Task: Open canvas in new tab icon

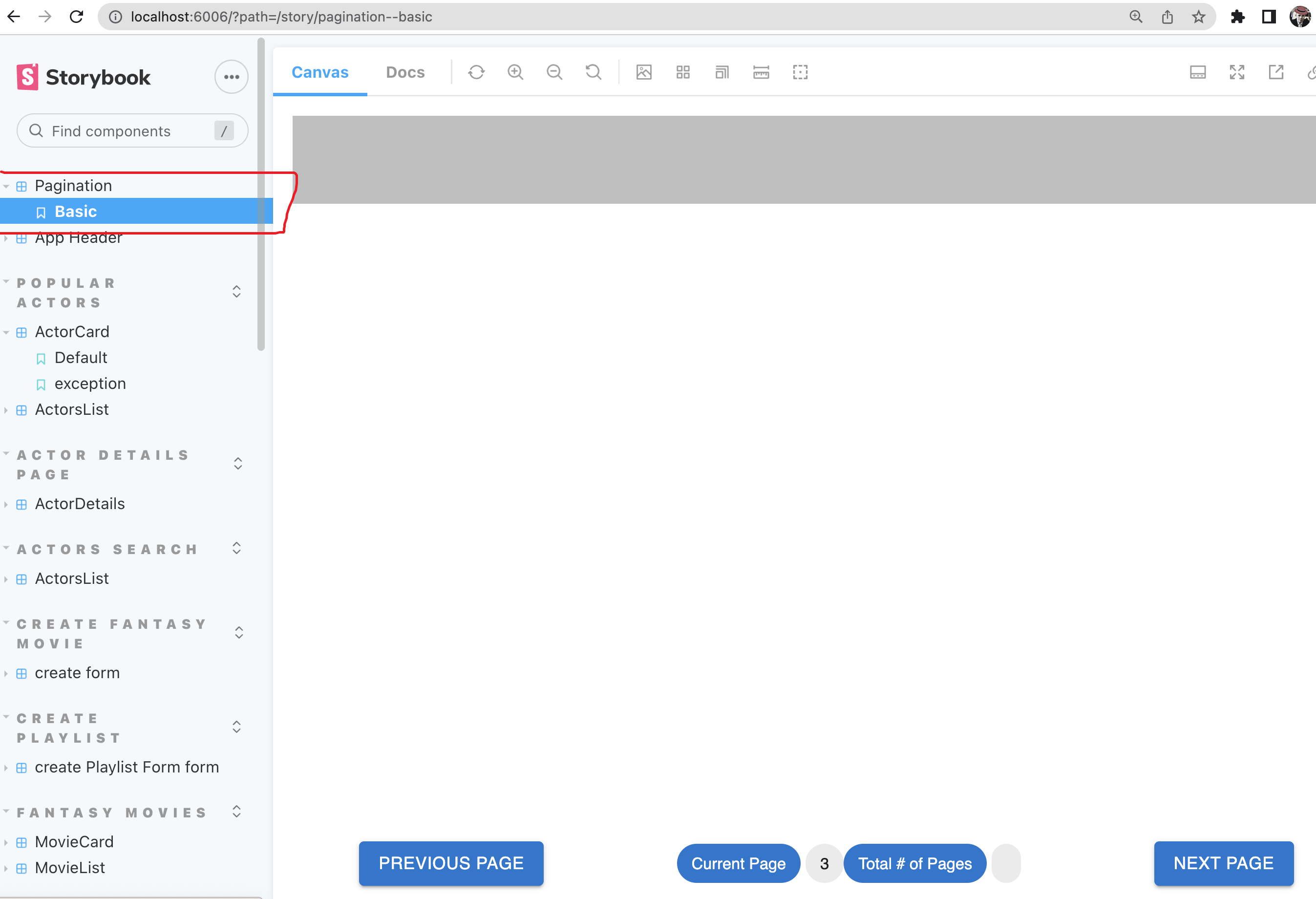Action: 1276,72
